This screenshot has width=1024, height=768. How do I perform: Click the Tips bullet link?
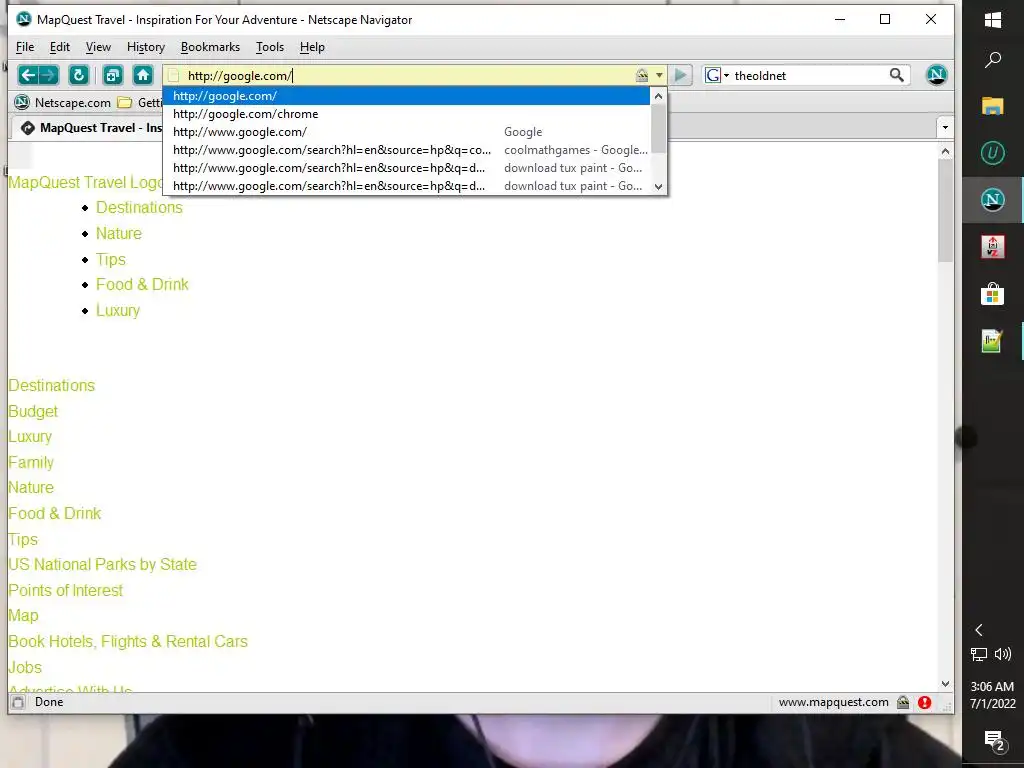pos(111,260)
